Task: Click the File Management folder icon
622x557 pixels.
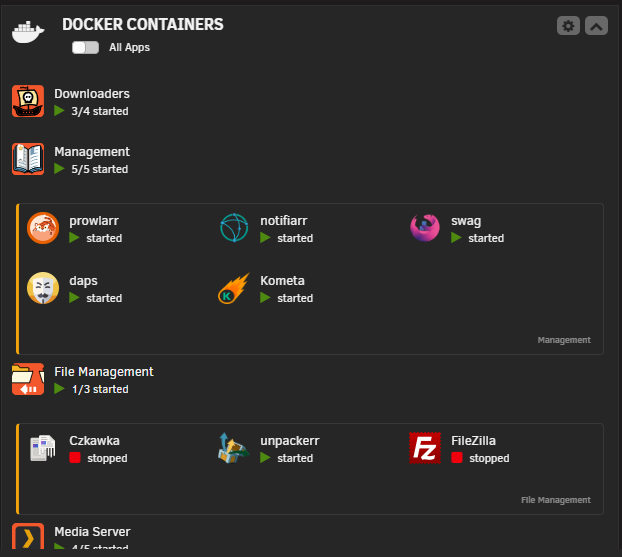Action: [28, 379]
